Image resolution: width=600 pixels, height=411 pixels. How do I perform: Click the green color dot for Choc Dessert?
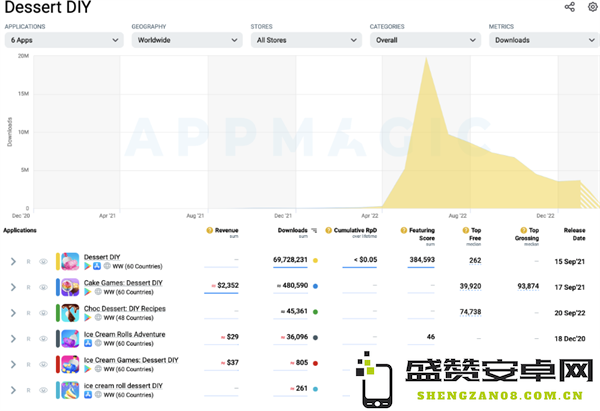(x=315, y=312)
